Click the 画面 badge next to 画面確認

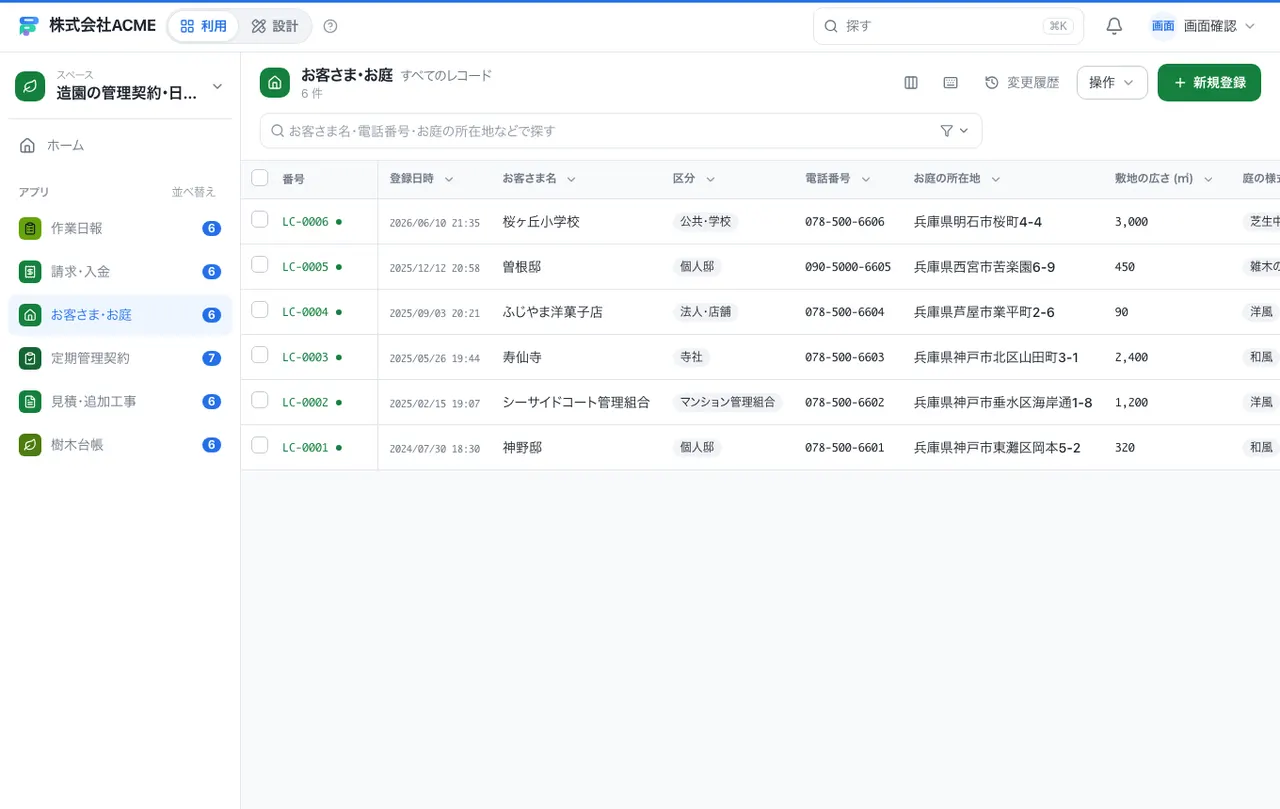[x=1163, y=26]
